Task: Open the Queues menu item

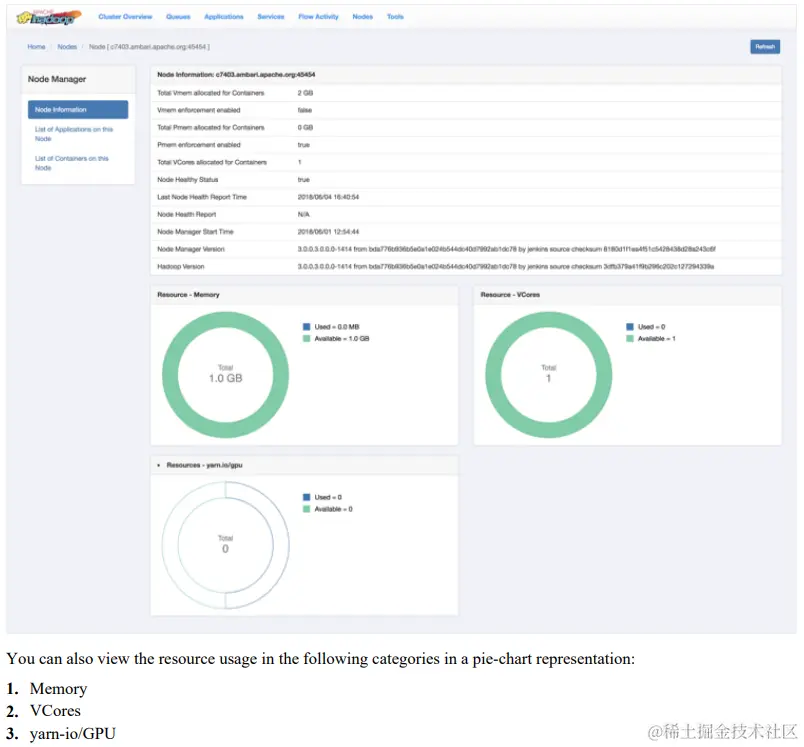Action: click(178, 17)
